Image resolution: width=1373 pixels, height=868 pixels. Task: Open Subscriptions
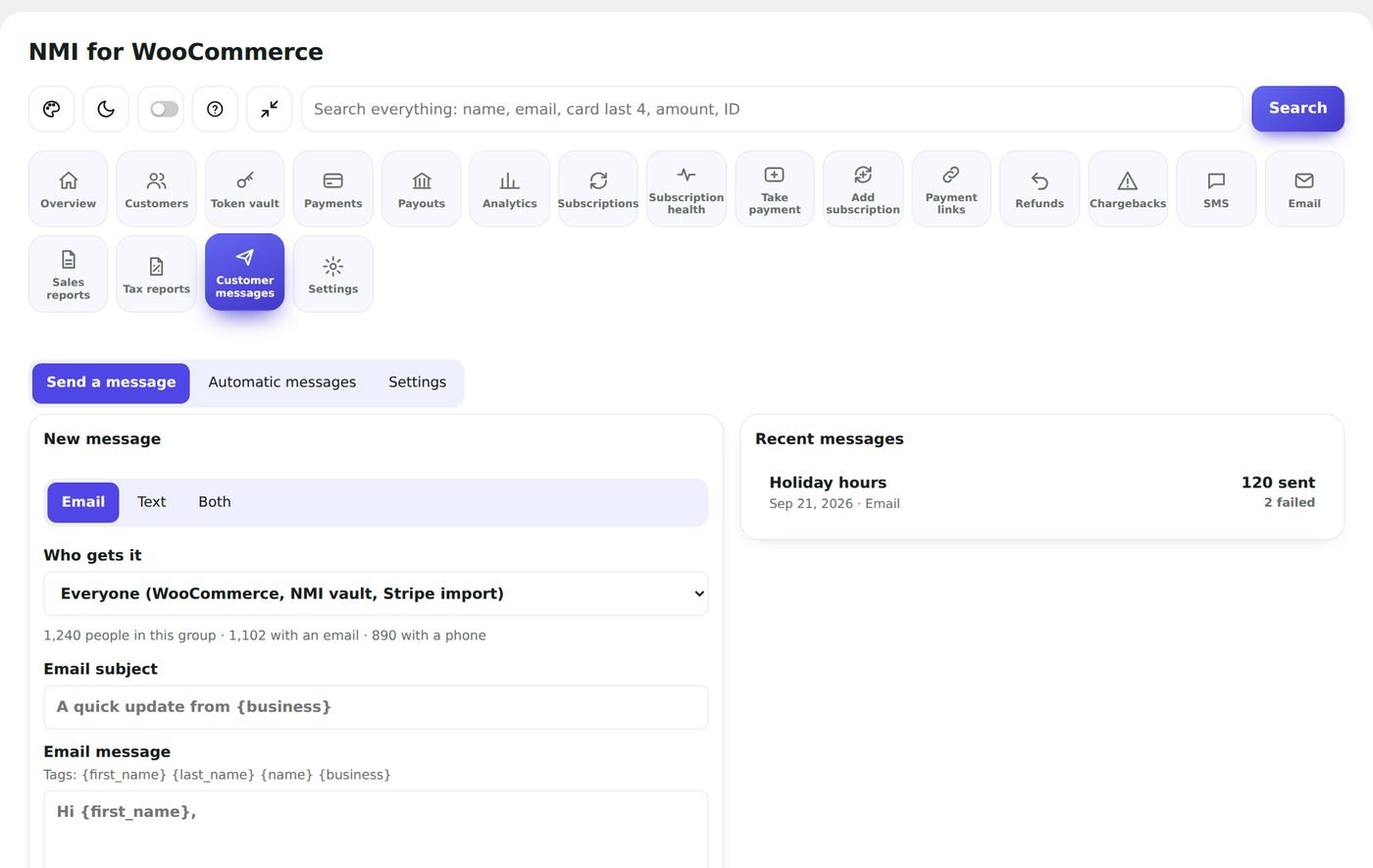[x=598, y=189]
